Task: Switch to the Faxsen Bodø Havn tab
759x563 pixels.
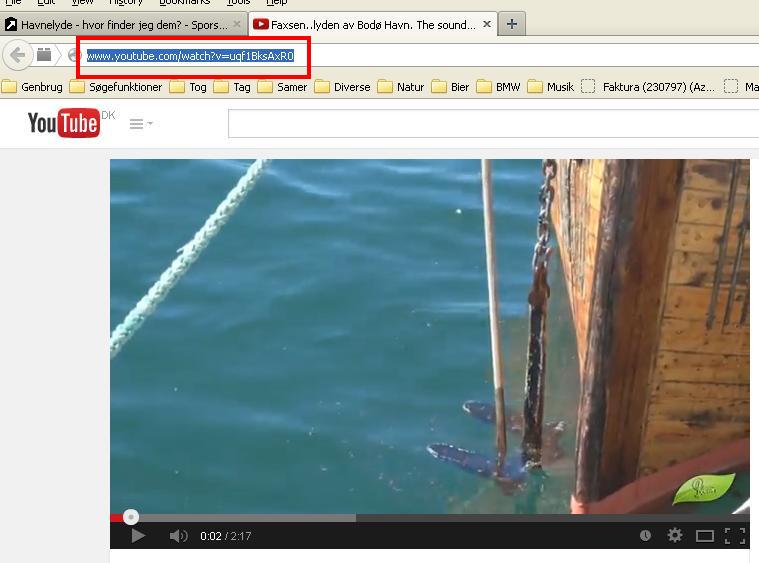Action: tap(373, 25)
